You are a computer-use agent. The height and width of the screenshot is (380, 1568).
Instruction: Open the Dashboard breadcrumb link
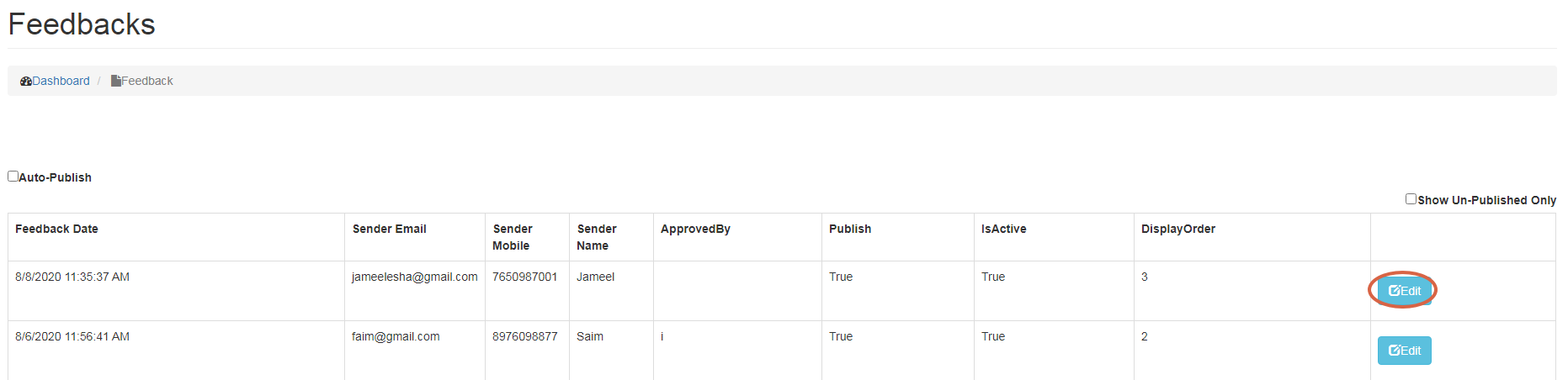point(61,82)
